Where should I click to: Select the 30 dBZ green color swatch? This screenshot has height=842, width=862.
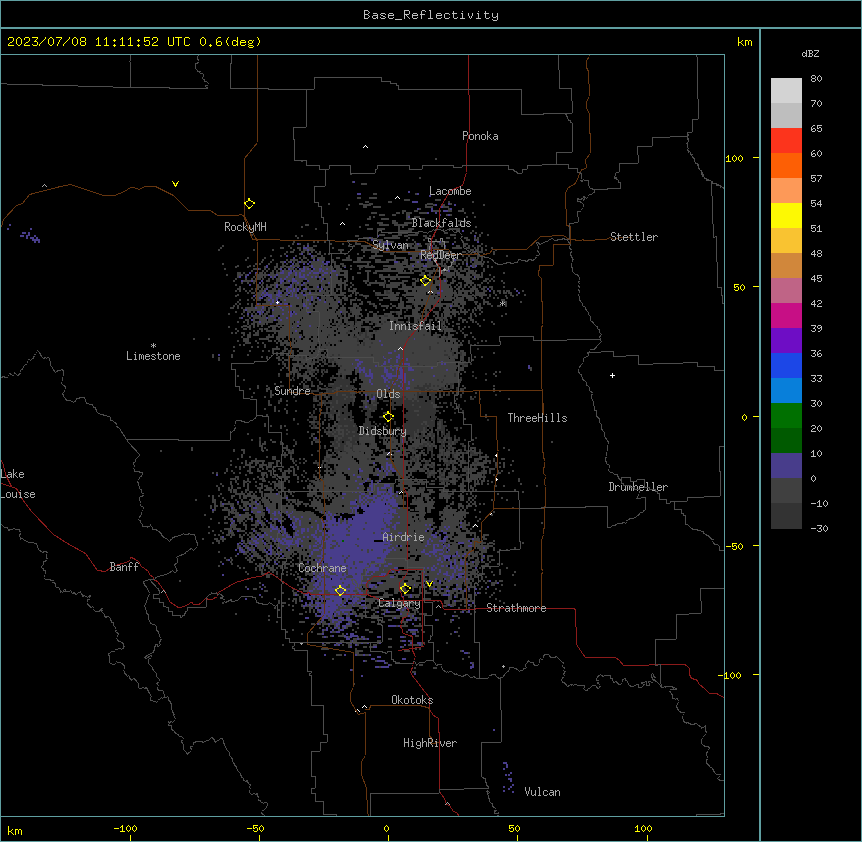(x=786, y=416)
